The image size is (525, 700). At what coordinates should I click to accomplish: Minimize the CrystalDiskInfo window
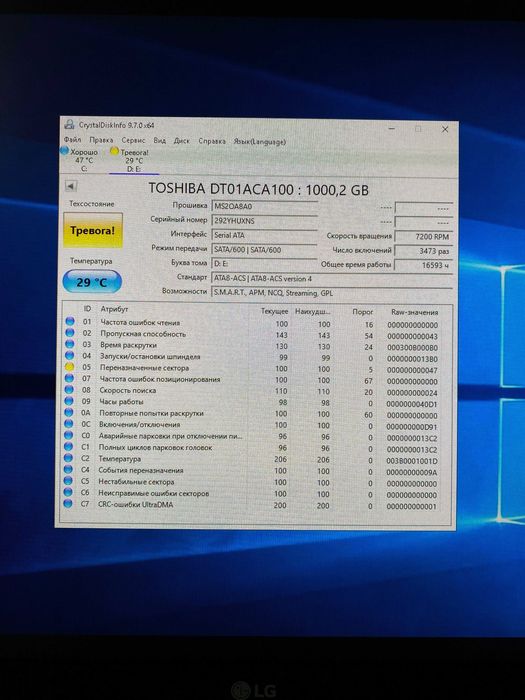coord(392,128)
